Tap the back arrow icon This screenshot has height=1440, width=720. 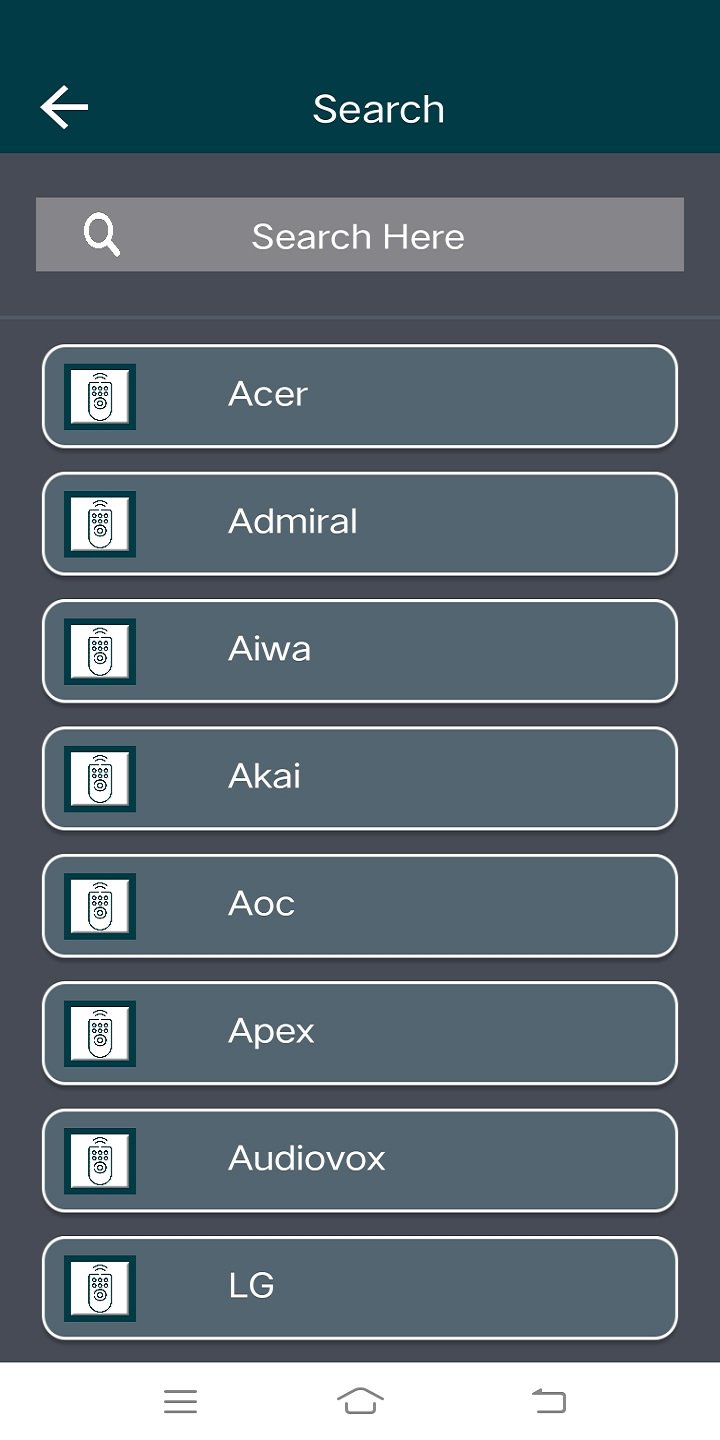(x=64, y=108)
